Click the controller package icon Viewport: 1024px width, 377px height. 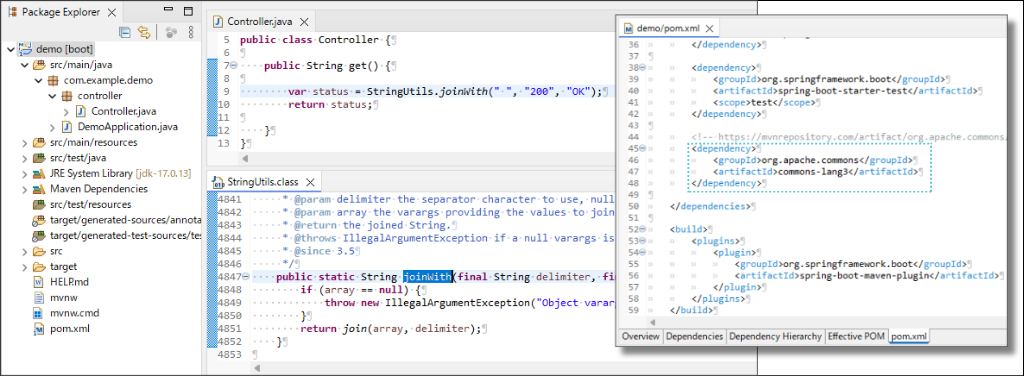tap(67, 96)
